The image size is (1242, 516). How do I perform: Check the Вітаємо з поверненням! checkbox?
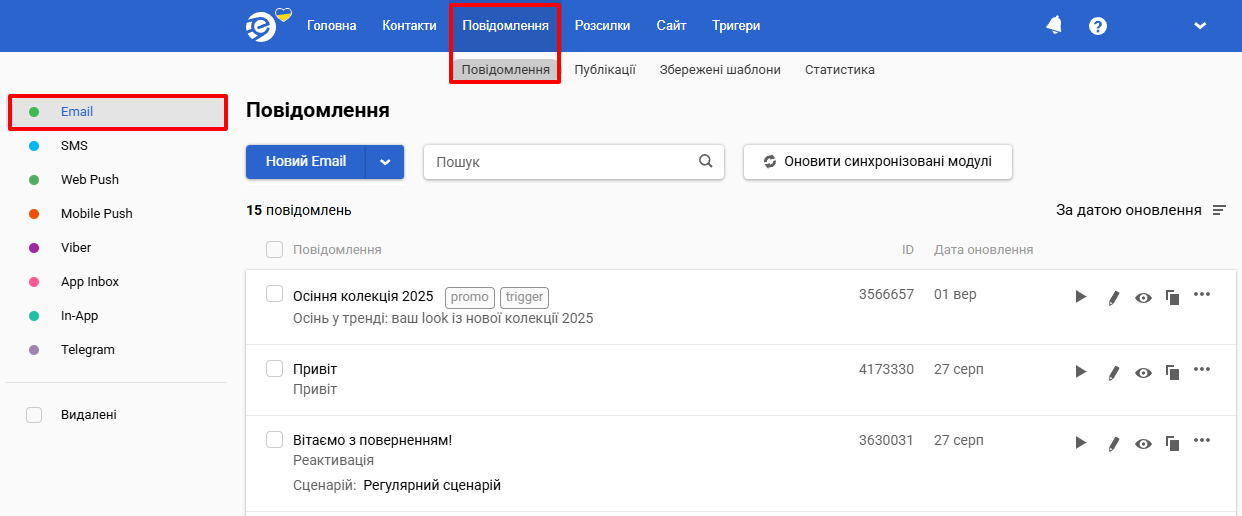pos(274,440)
